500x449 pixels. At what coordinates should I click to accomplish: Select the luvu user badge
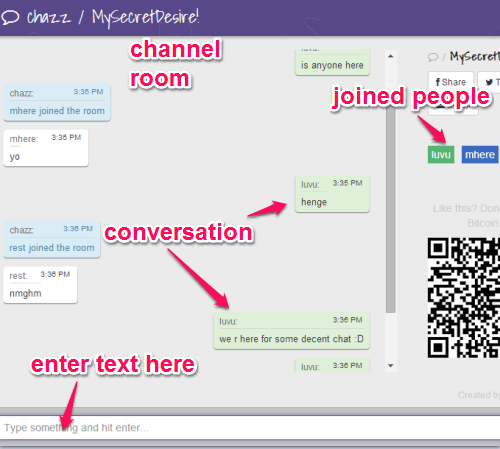pos(441,155)
